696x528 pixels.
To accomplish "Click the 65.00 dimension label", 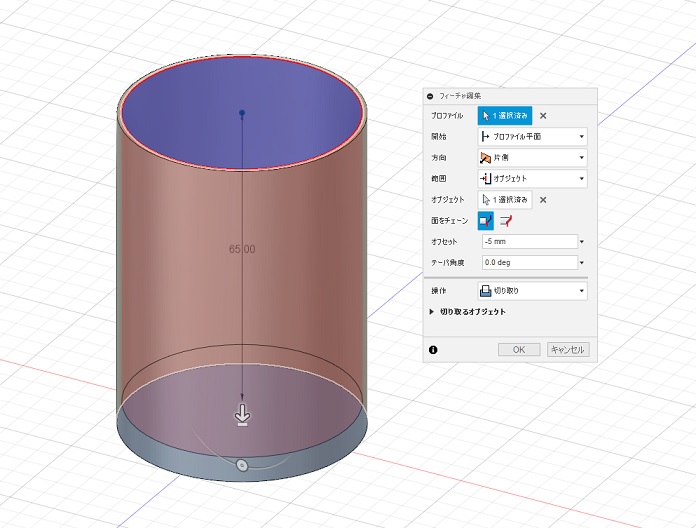I will (242, 249).
